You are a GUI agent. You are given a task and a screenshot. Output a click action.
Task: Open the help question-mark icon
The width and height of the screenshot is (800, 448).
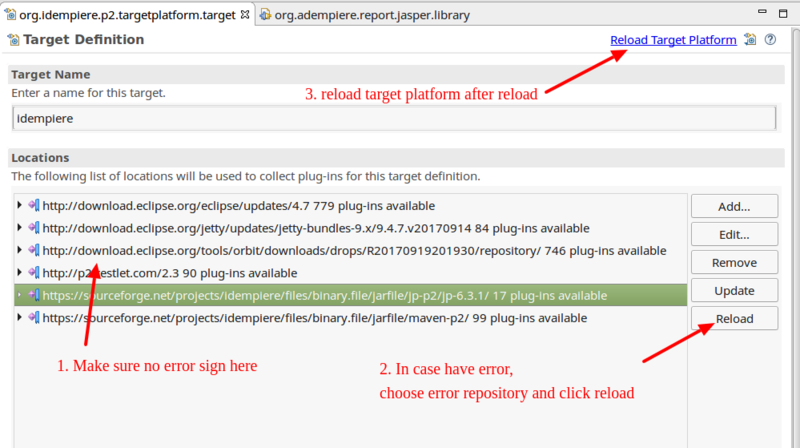[771, 40]
